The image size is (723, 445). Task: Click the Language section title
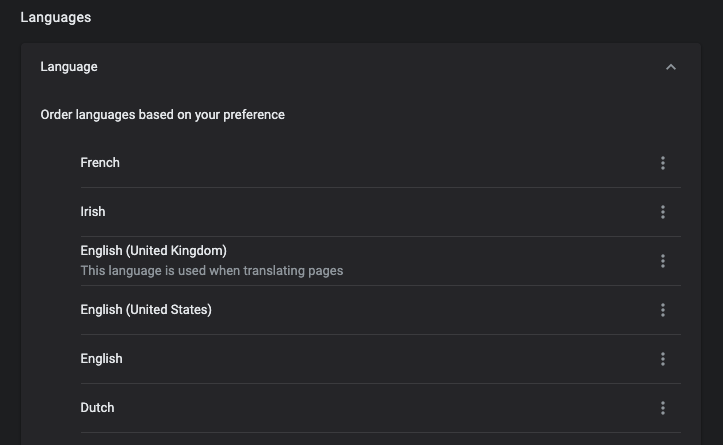(x=69, y=67)
